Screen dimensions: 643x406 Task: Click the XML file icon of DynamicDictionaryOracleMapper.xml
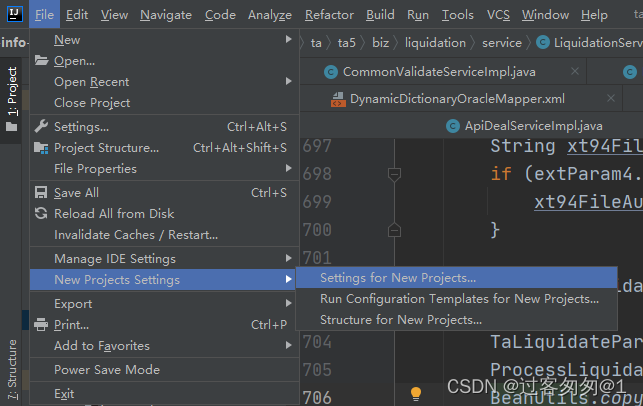[338, 99]
